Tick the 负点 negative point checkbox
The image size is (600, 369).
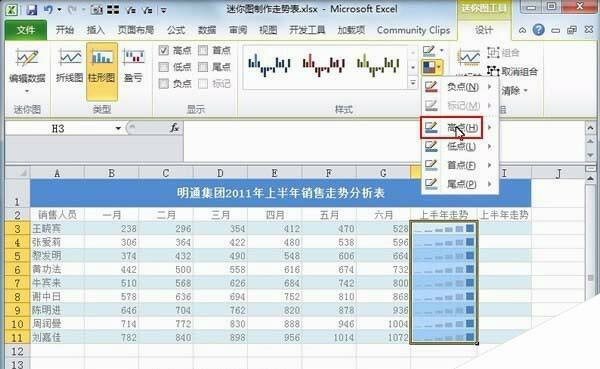pos(164,83)
